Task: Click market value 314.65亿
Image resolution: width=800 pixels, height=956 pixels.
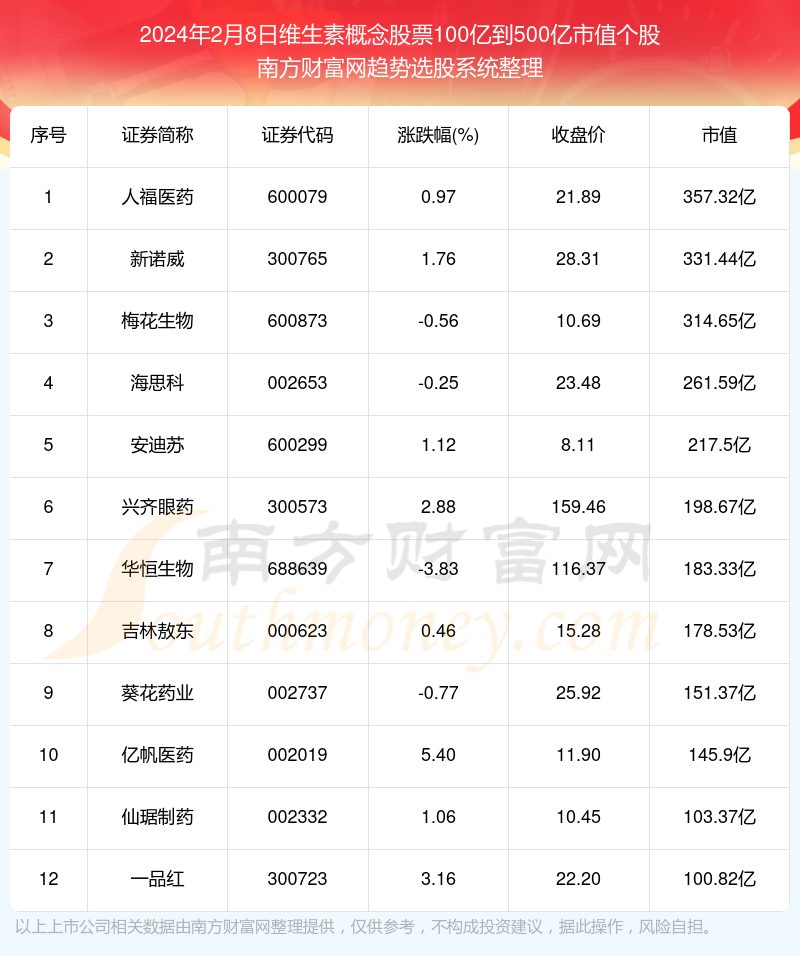Action: [x=720, y=321]
